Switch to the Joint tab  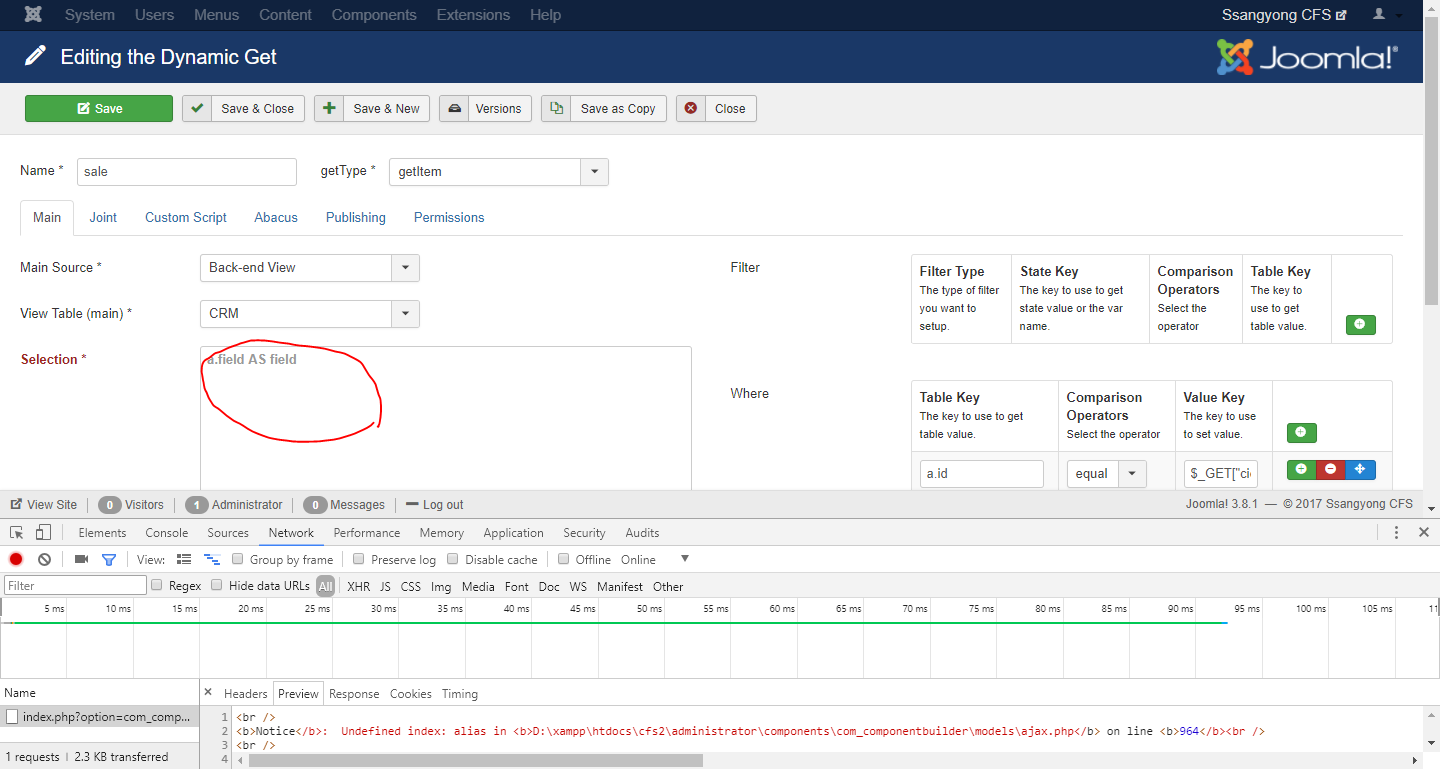coord(103,217)
